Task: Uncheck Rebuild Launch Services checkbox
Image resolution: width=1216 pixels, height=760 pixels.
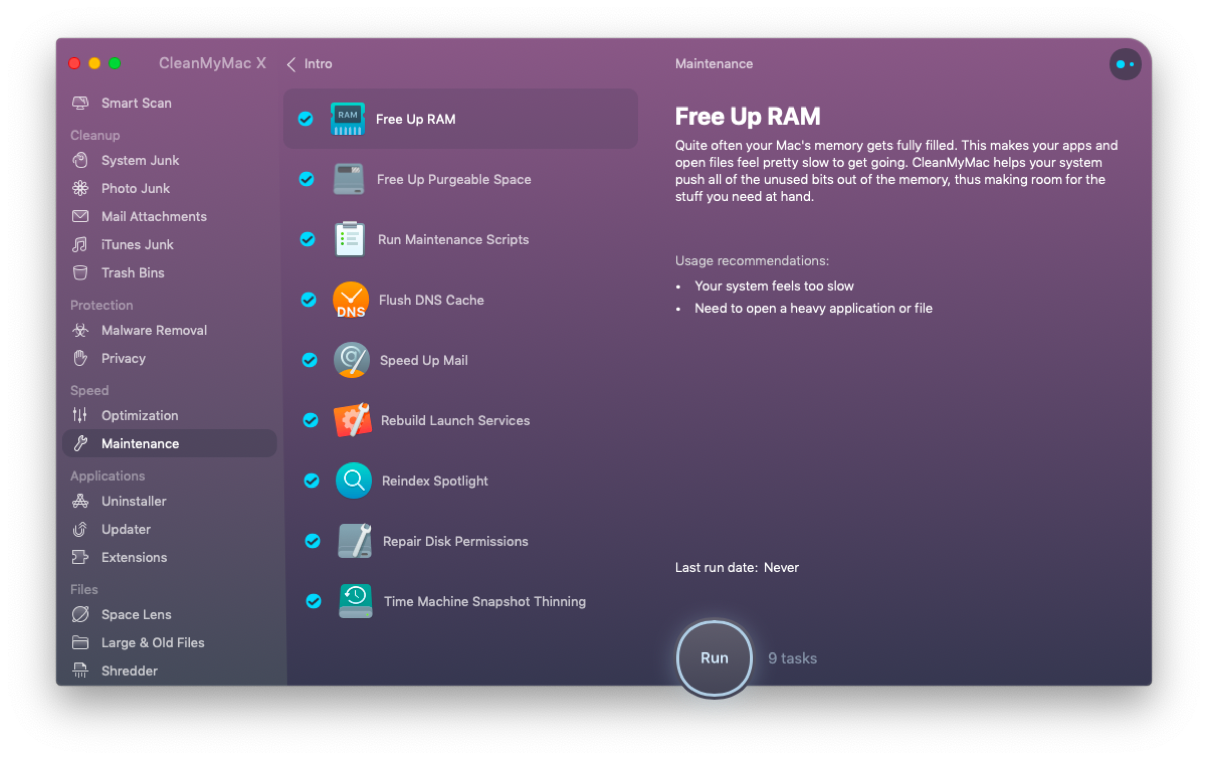Action: tap(311, 420)
